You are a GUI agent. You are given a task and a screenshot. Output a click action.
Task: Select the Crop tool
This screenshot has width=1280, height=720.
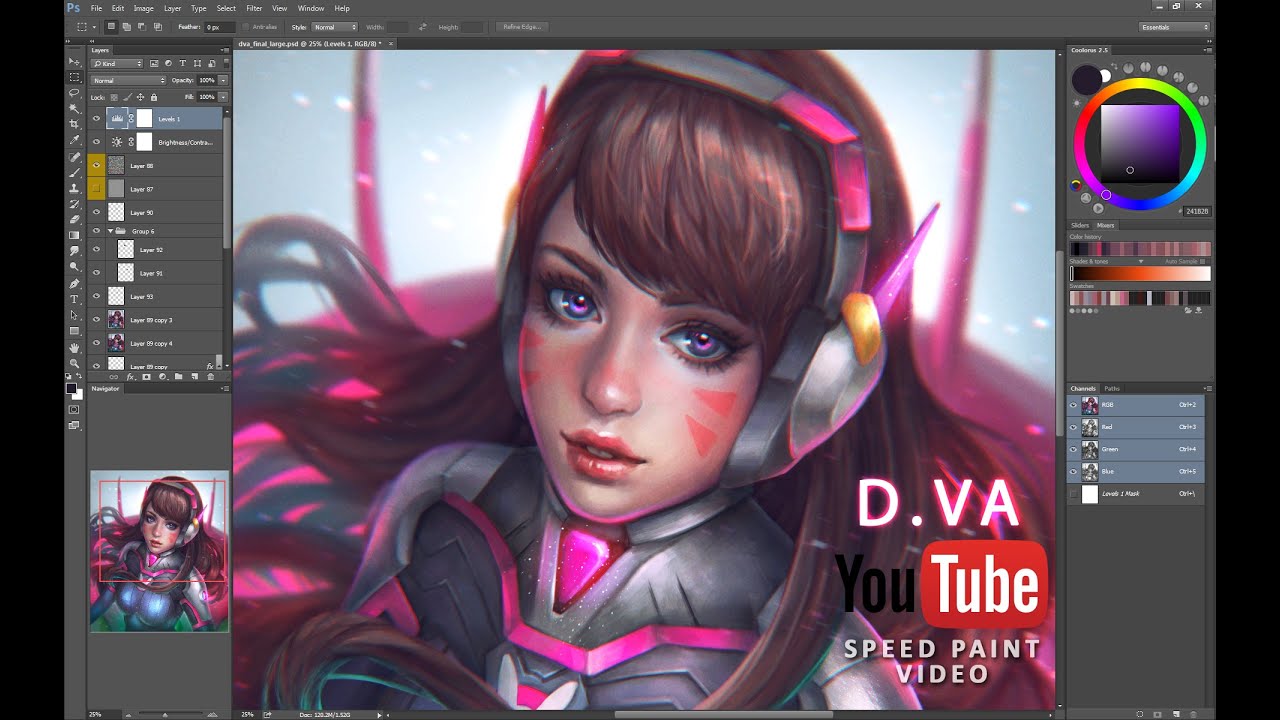(74, 124)
